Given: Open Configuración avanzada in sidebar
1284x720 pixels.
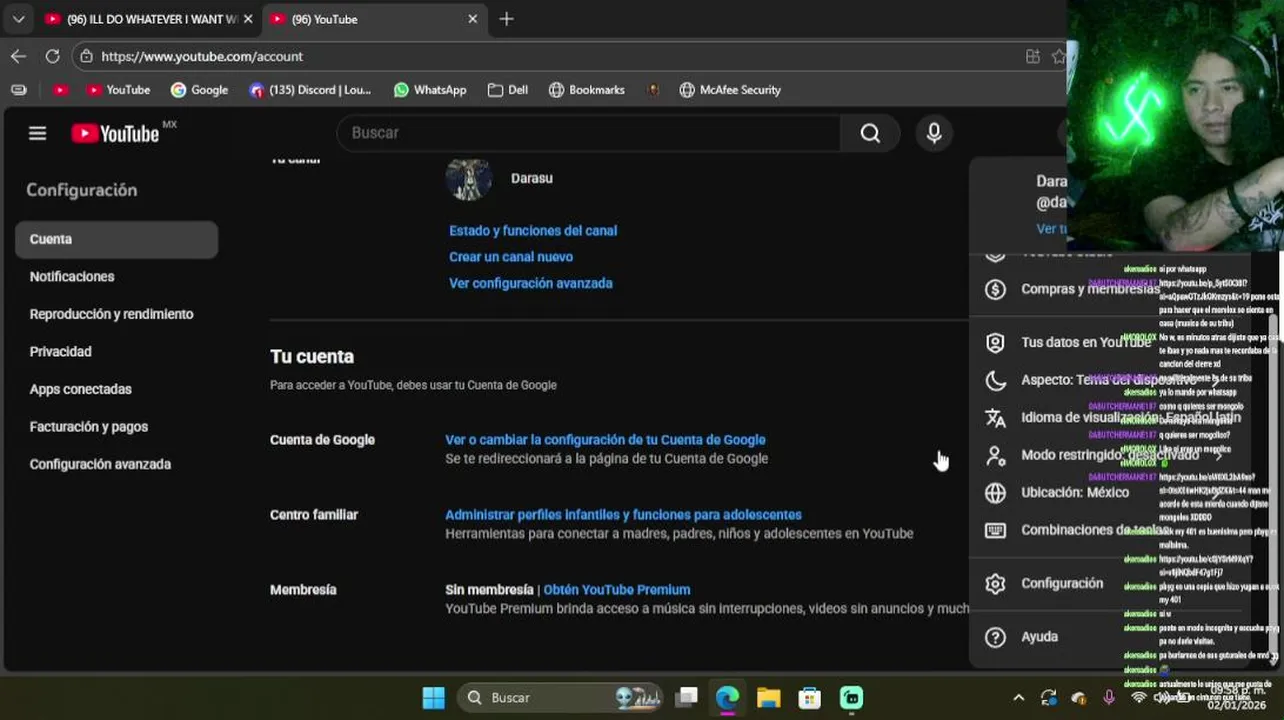Looking at the screenshot, I should (x=100, y=464).
